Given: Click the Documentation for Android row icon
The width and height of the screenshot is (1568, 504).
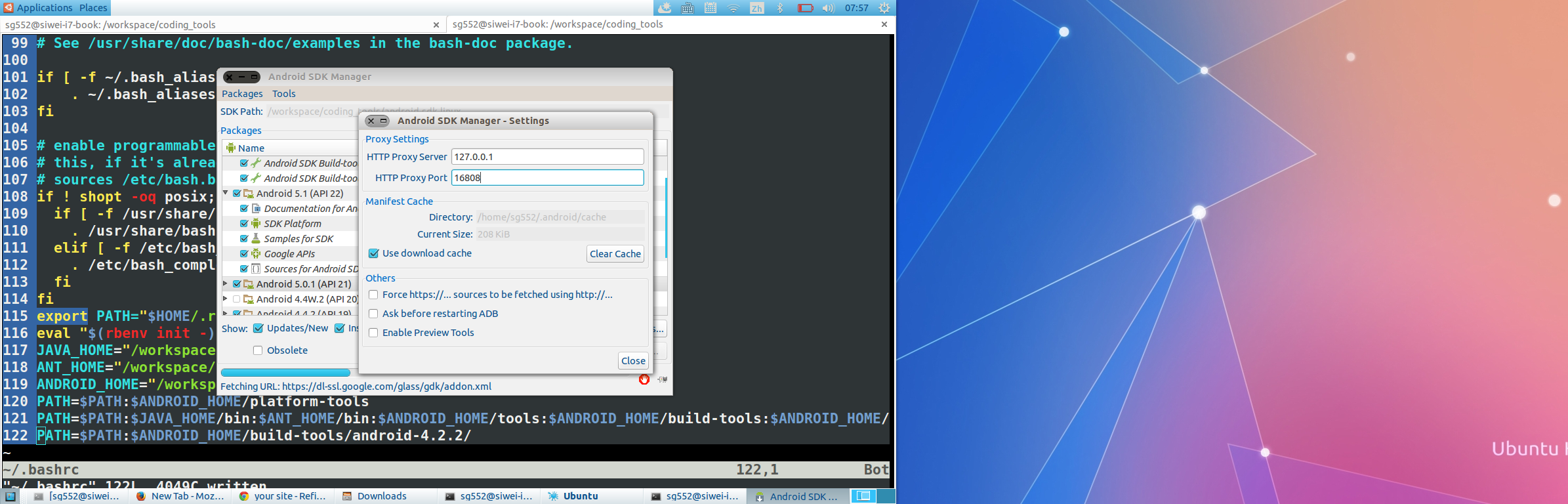Looking at the screenshot, I should click(x=256, y=208).
